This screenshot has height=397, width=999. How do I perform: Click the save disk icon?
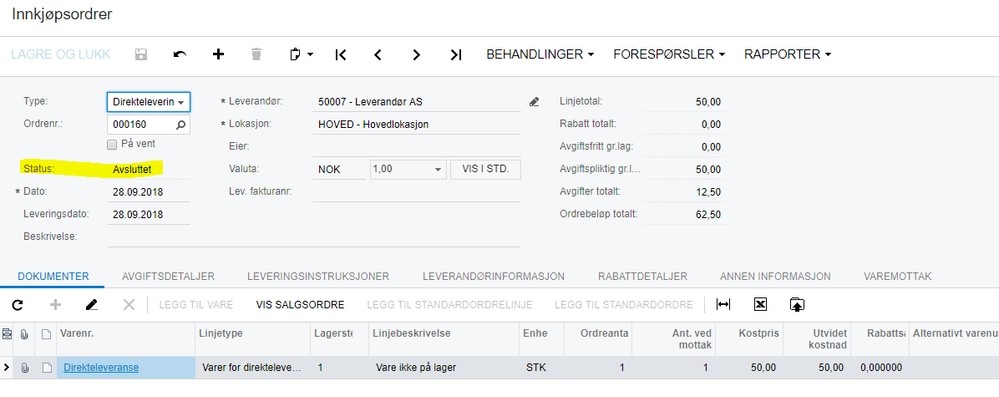[x=141, y=55]
